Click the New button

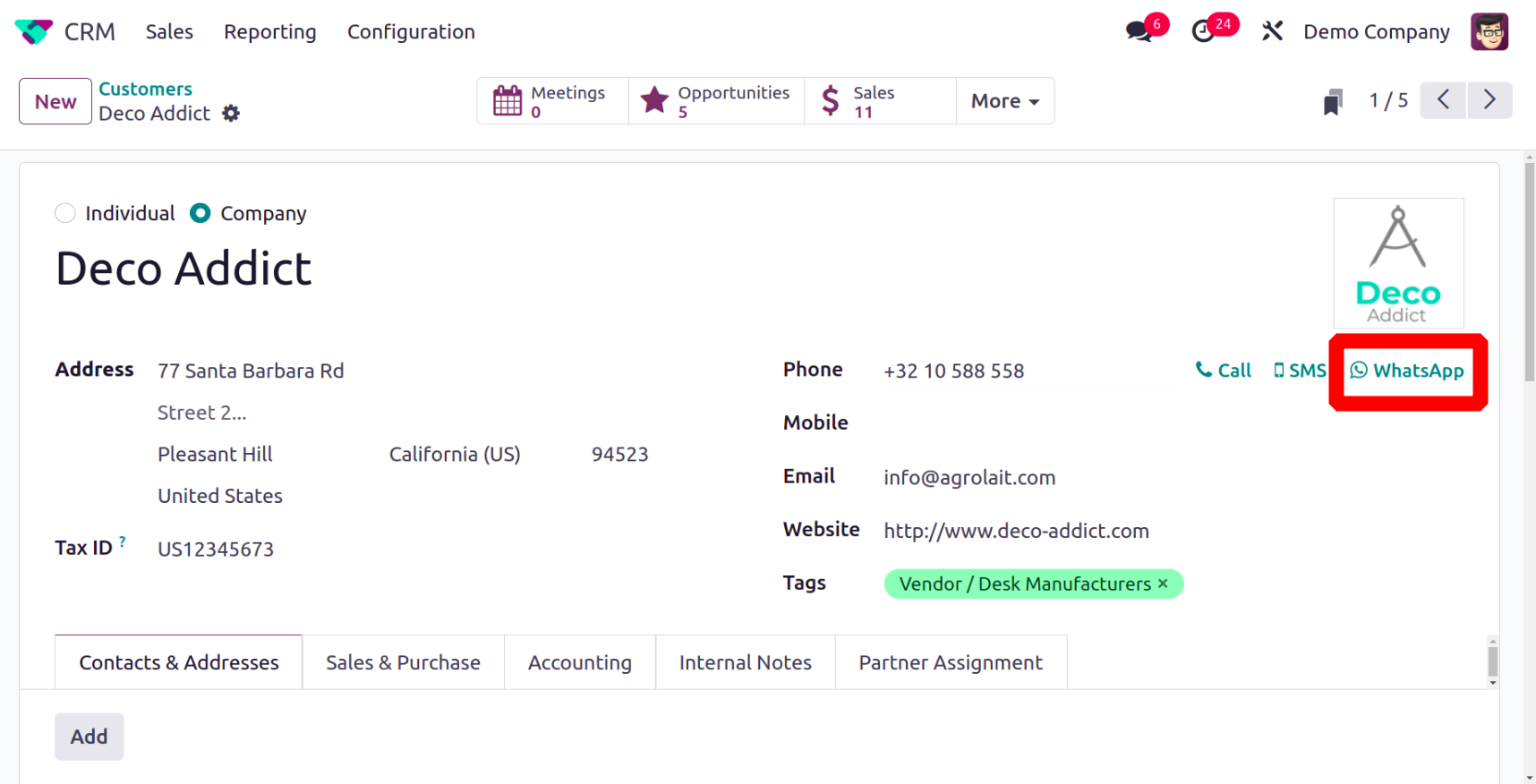55,101
